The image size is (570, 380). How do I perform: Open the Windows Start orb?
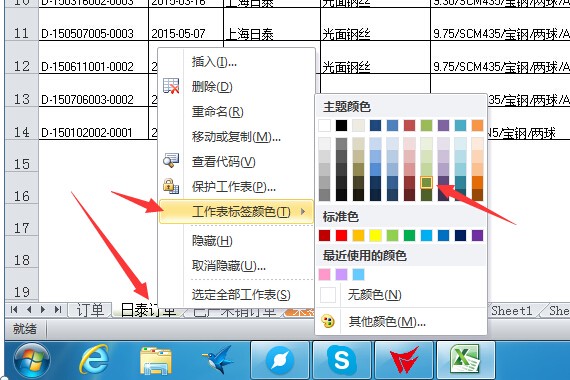tap(32, 360)
